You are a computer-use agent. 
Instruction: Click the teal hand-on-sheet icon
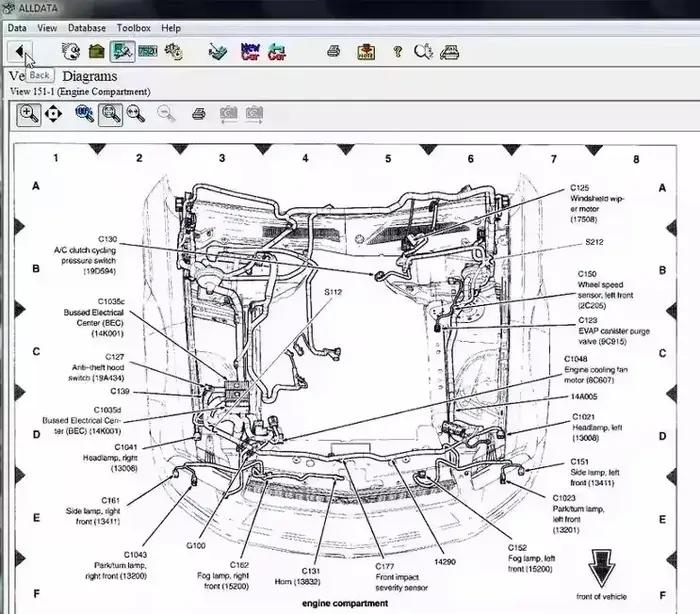pos(218,52)
